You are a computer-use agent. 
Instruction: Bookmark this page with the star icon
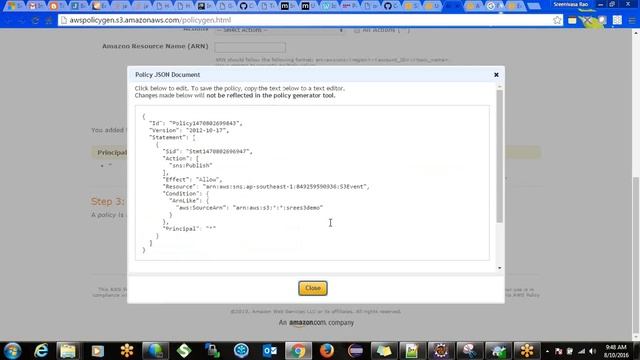pyautogui.click(x=557, y=20)
